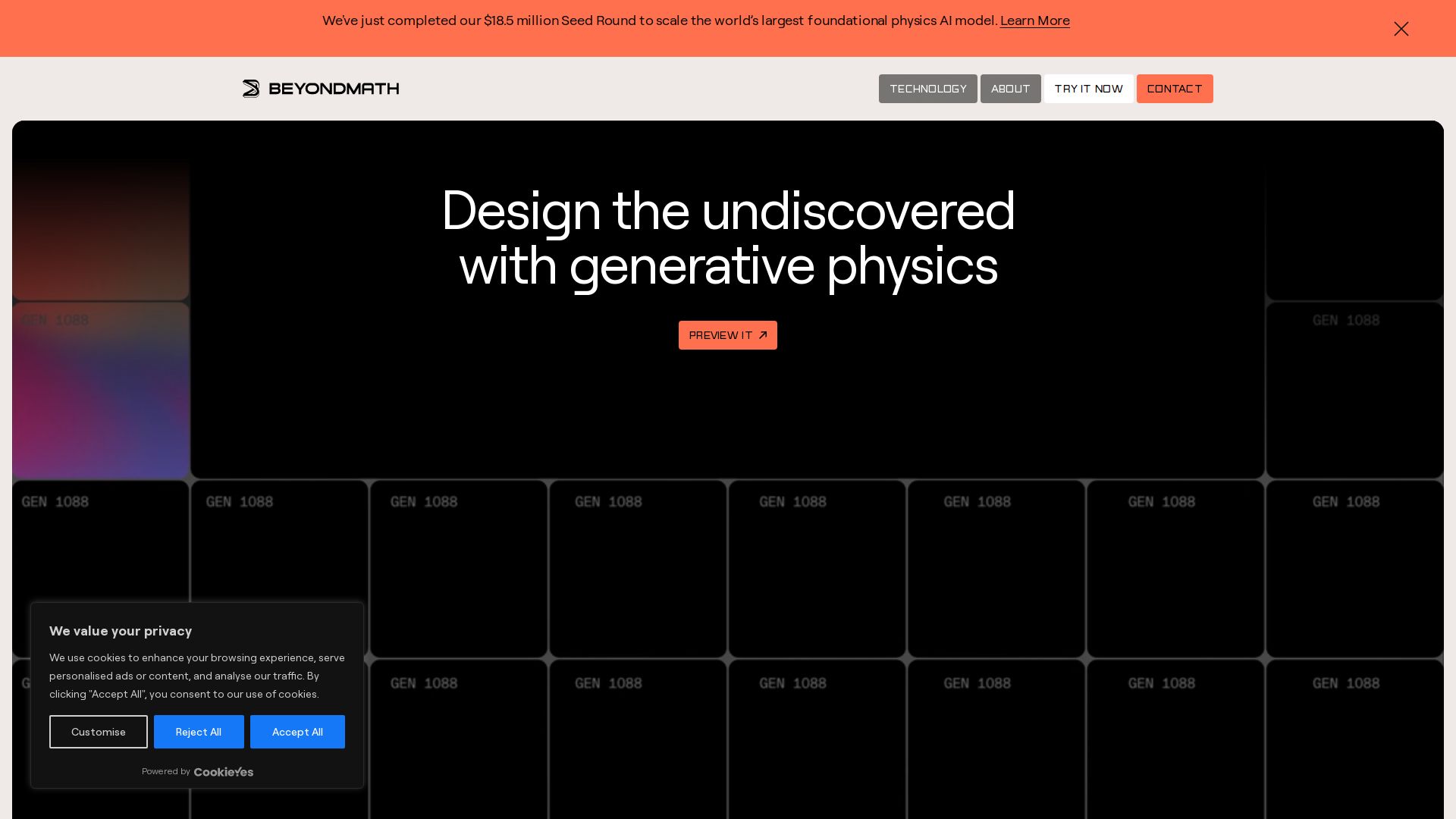Open the About menu item
The height and width of the screenshot is (819, 1456).
pyautogui.click(x=1010, y=89)
